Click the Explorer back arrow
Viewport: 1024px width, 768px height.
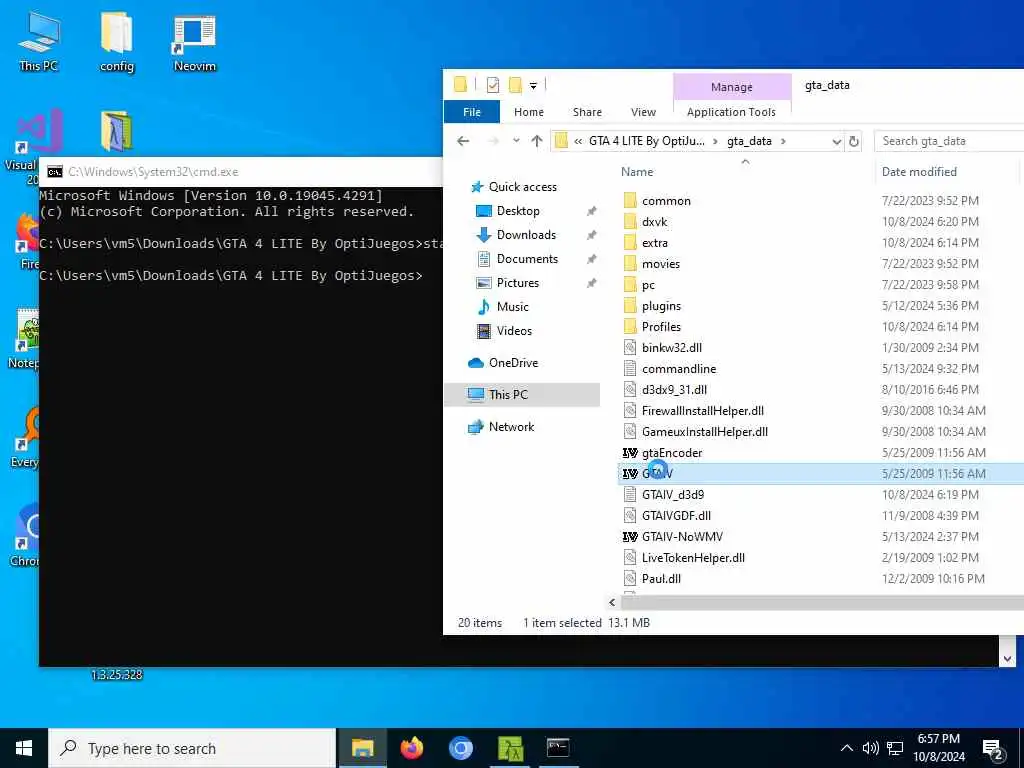463,141
